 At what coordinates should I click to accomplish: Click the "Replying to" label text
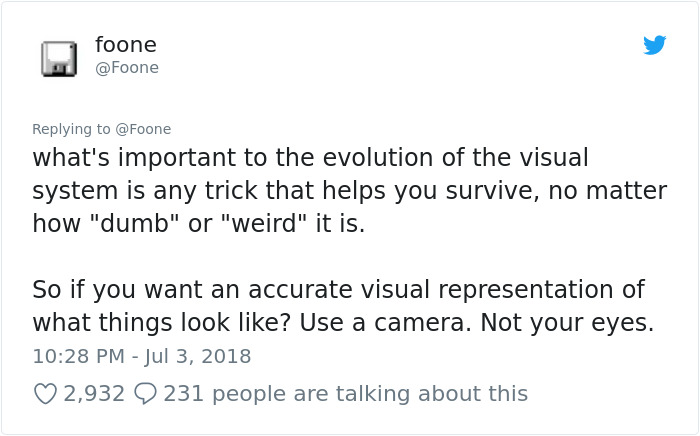click(71, 129)
